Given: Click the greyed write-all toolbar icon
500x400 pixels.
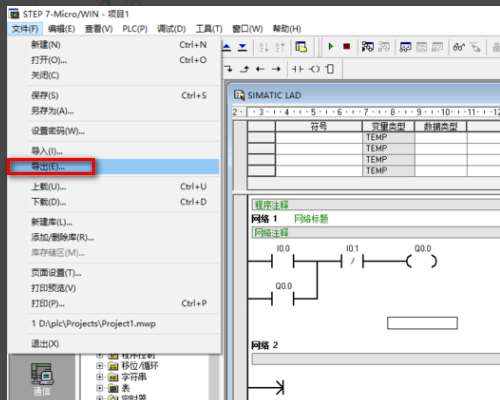Looking at the screenshot, I should click(476, 47).
